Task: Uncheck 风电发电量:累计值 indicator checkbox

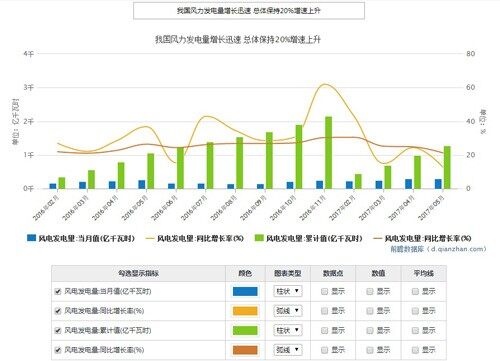Action: tap(58, 330)
